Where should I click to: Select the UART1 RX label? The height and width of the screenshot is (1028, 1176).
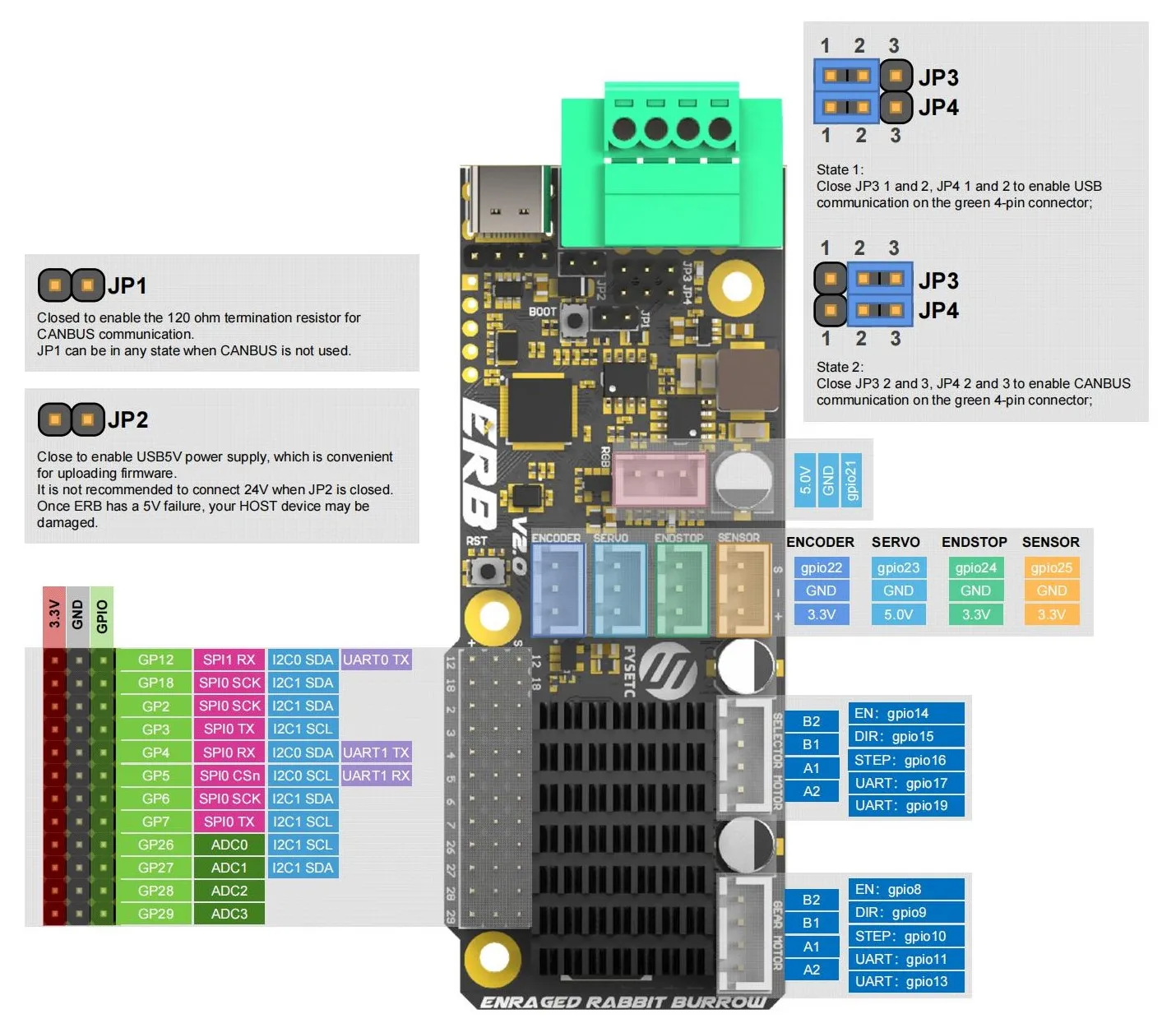coord(376,776)
